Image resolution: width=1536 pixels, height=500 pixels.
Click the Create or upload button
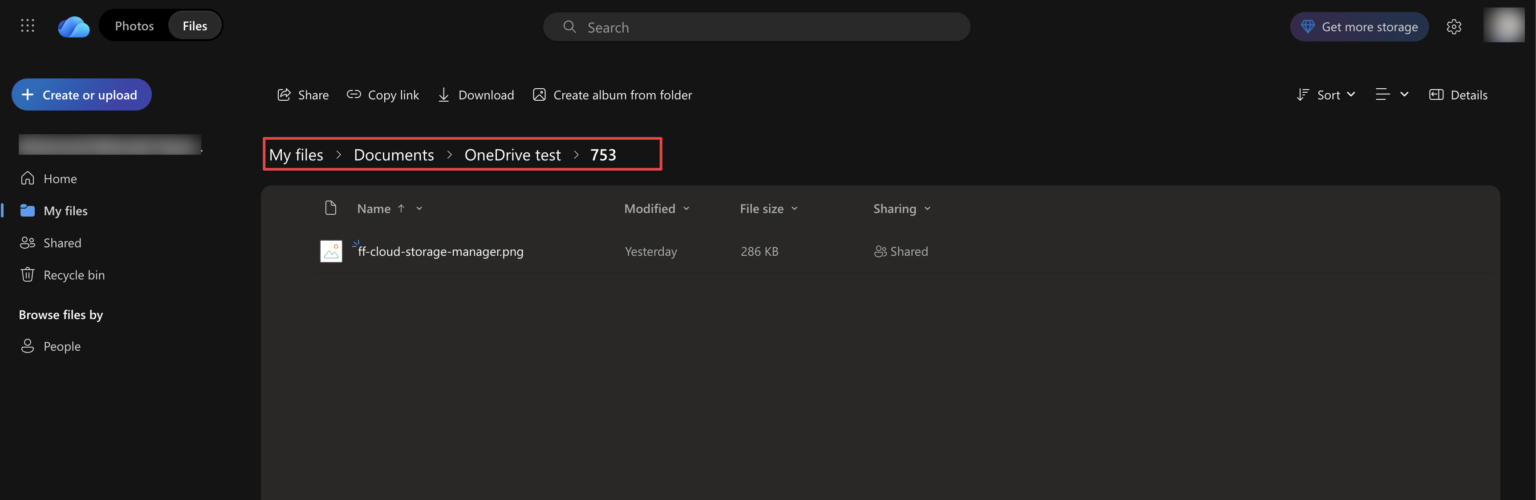click(81, 95)
